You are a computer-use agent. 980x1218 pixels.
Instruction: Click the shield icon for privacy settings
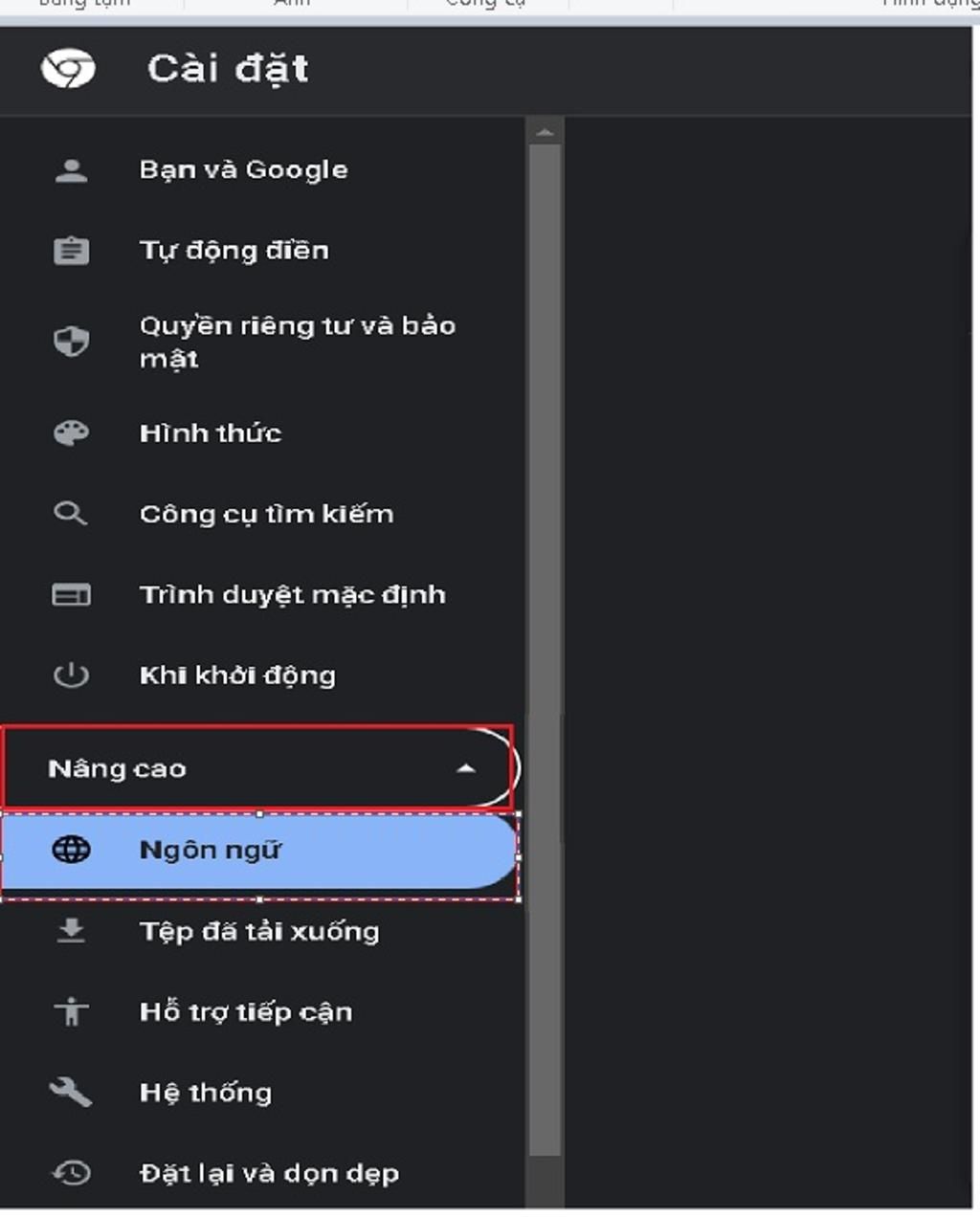71,342
